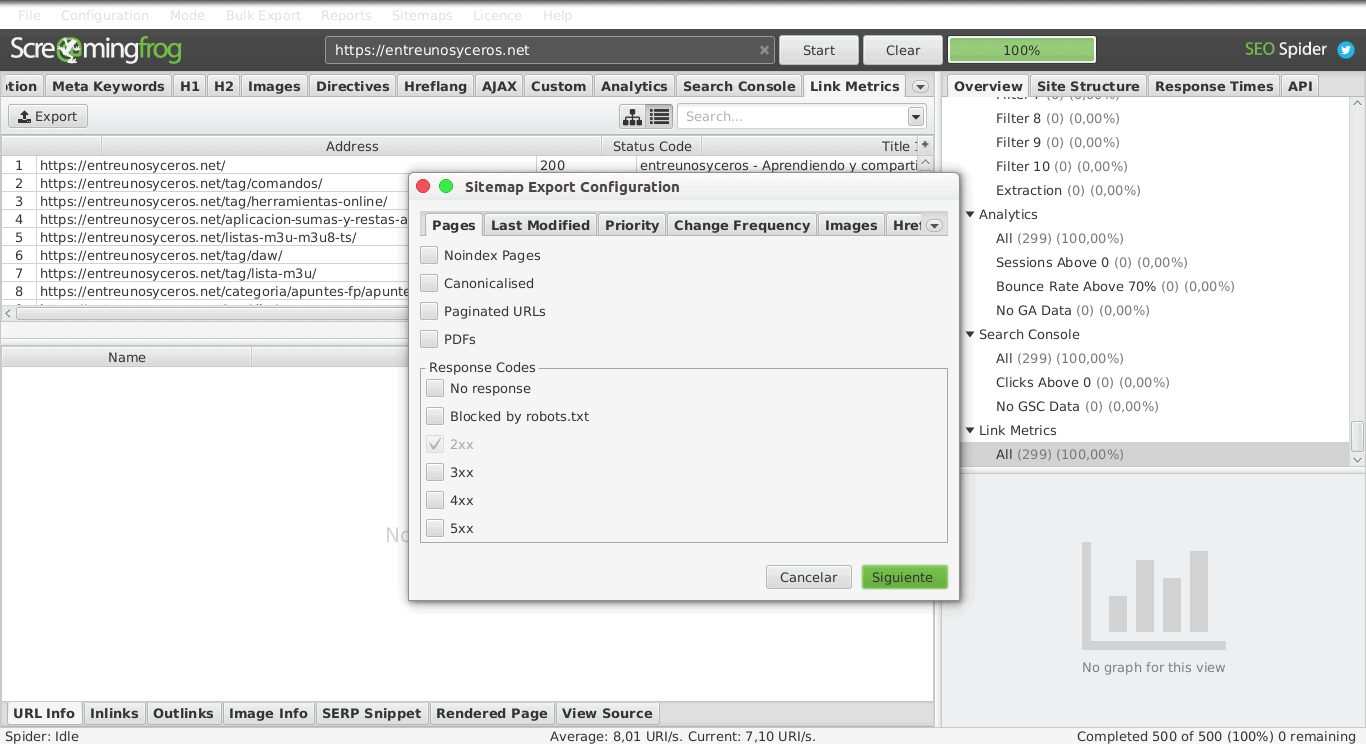Open the SERP Snippet tab
The image size is (1366, 744).
point(372,713)
